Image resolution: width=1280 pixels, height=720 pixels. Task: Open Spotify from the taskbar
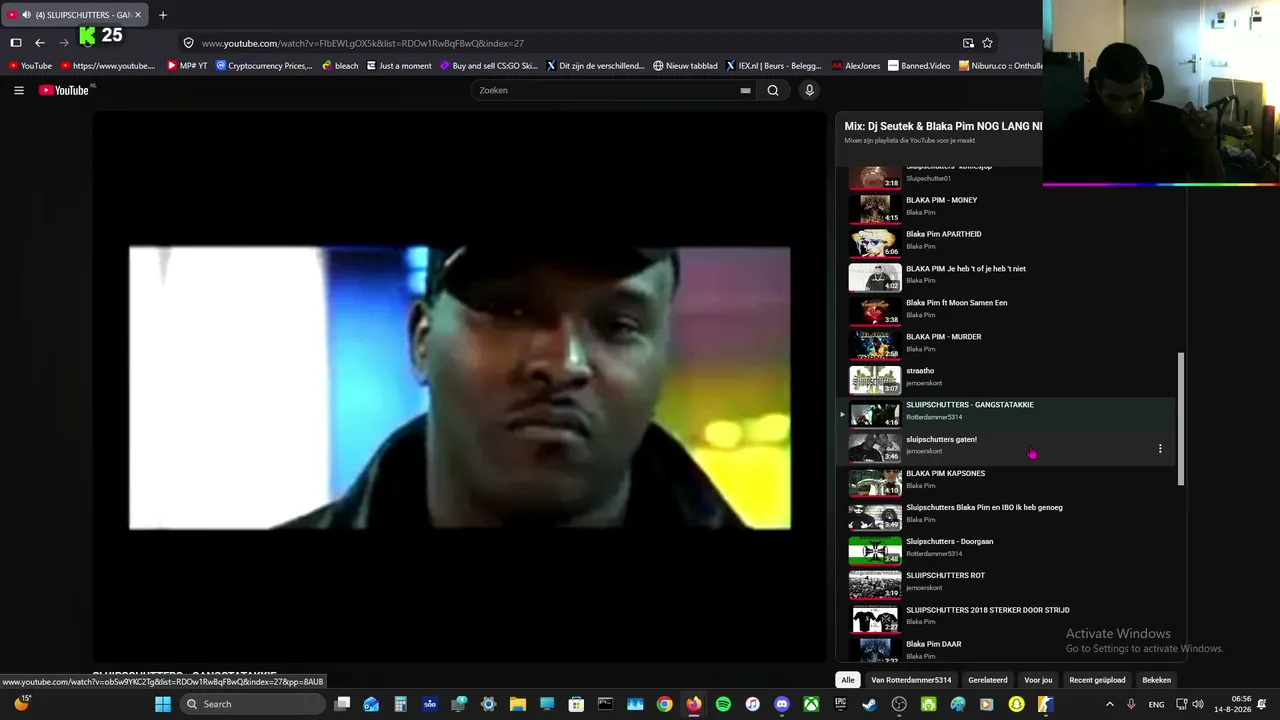tap(723, 704)
